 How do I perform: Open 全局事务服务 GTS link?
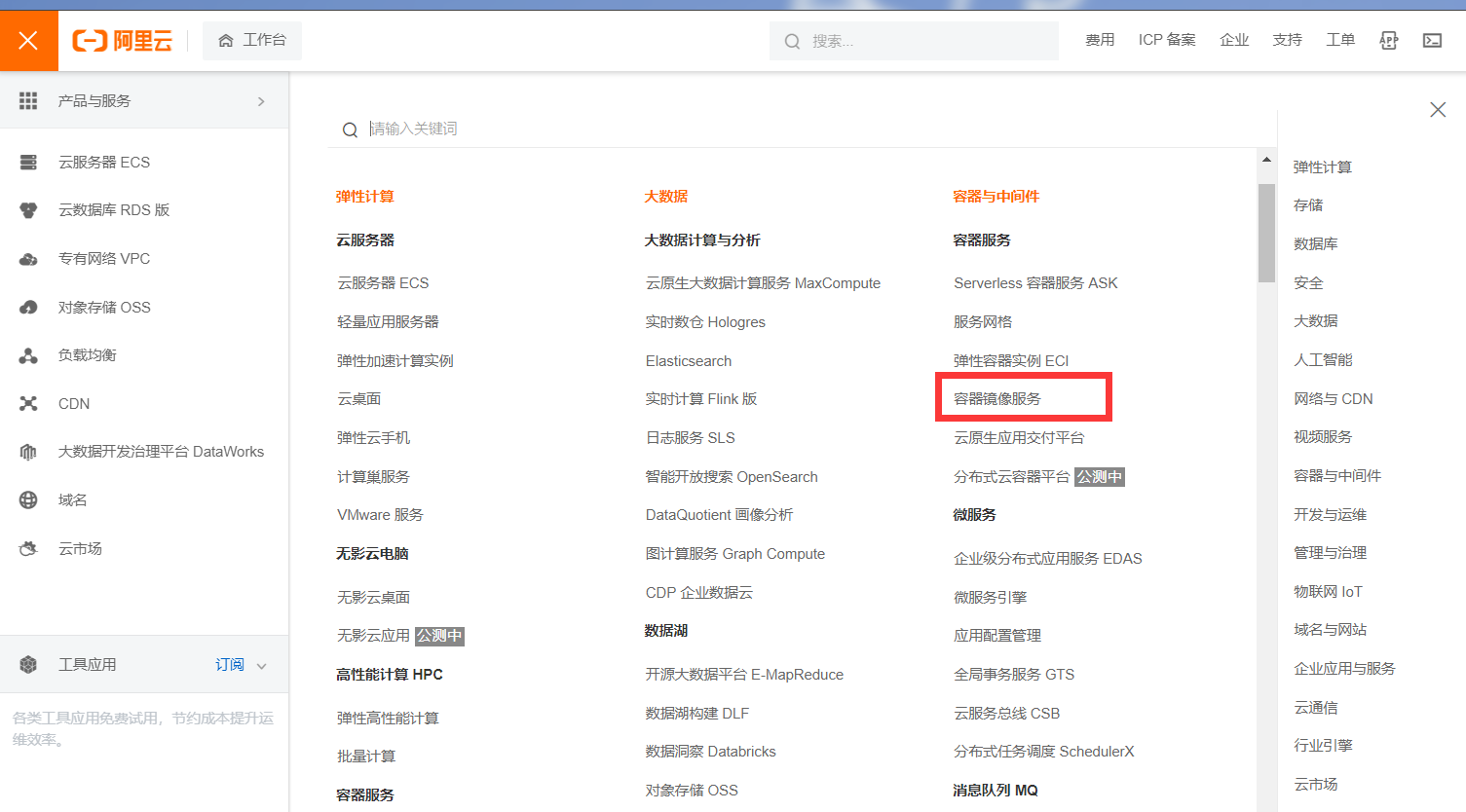point(1014,675)
